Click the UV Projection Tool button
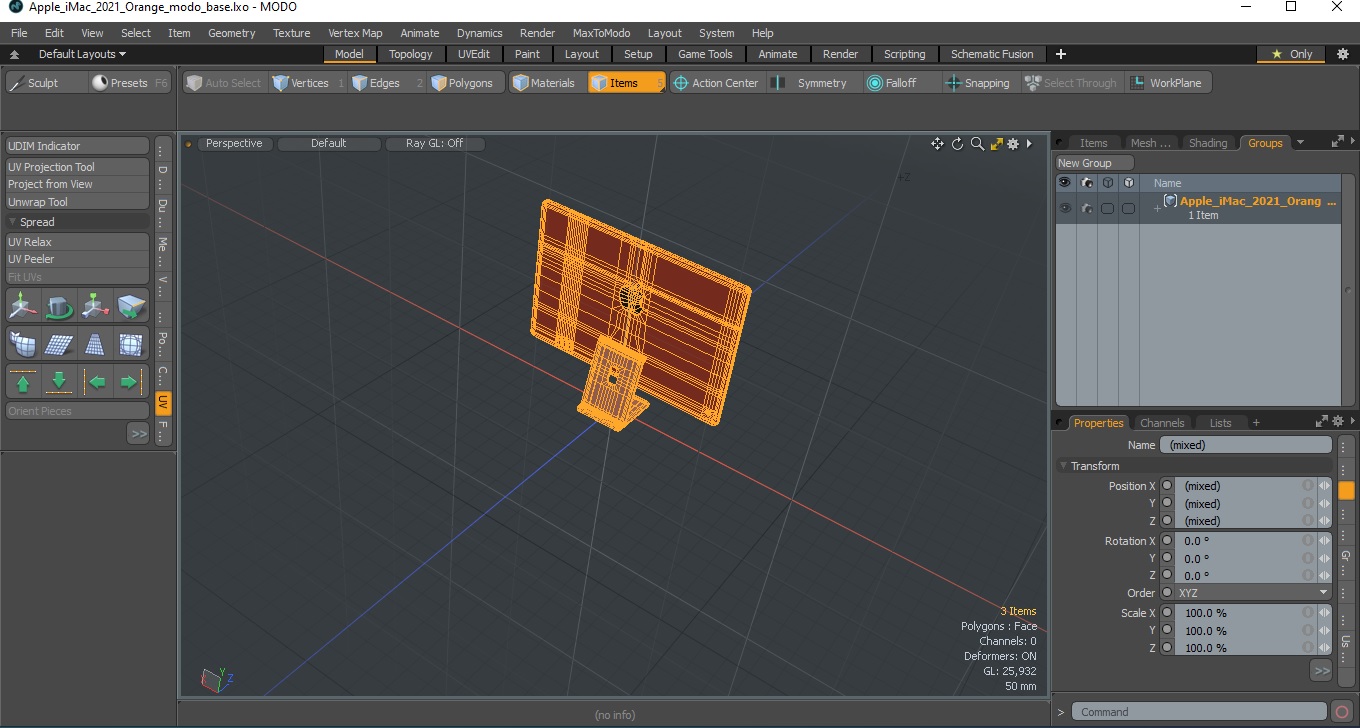Screen dimensions: 1360x728 (x=78, y=167)
